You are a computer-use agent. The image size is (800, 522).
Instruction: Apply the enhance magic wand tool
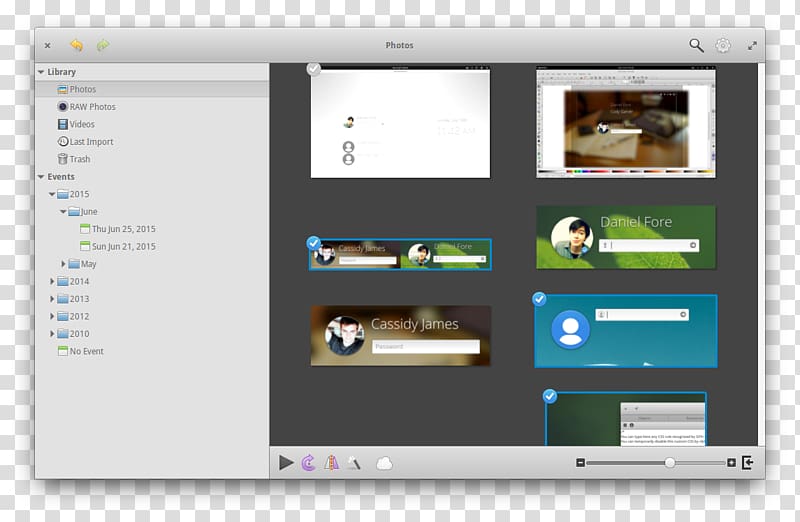click(x=354, y=463)
